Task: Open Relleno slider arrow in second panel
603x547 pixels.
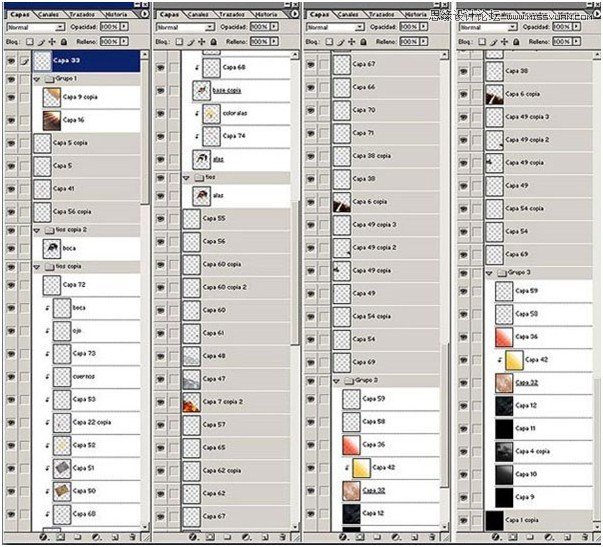Action: (x=274, y=42)
